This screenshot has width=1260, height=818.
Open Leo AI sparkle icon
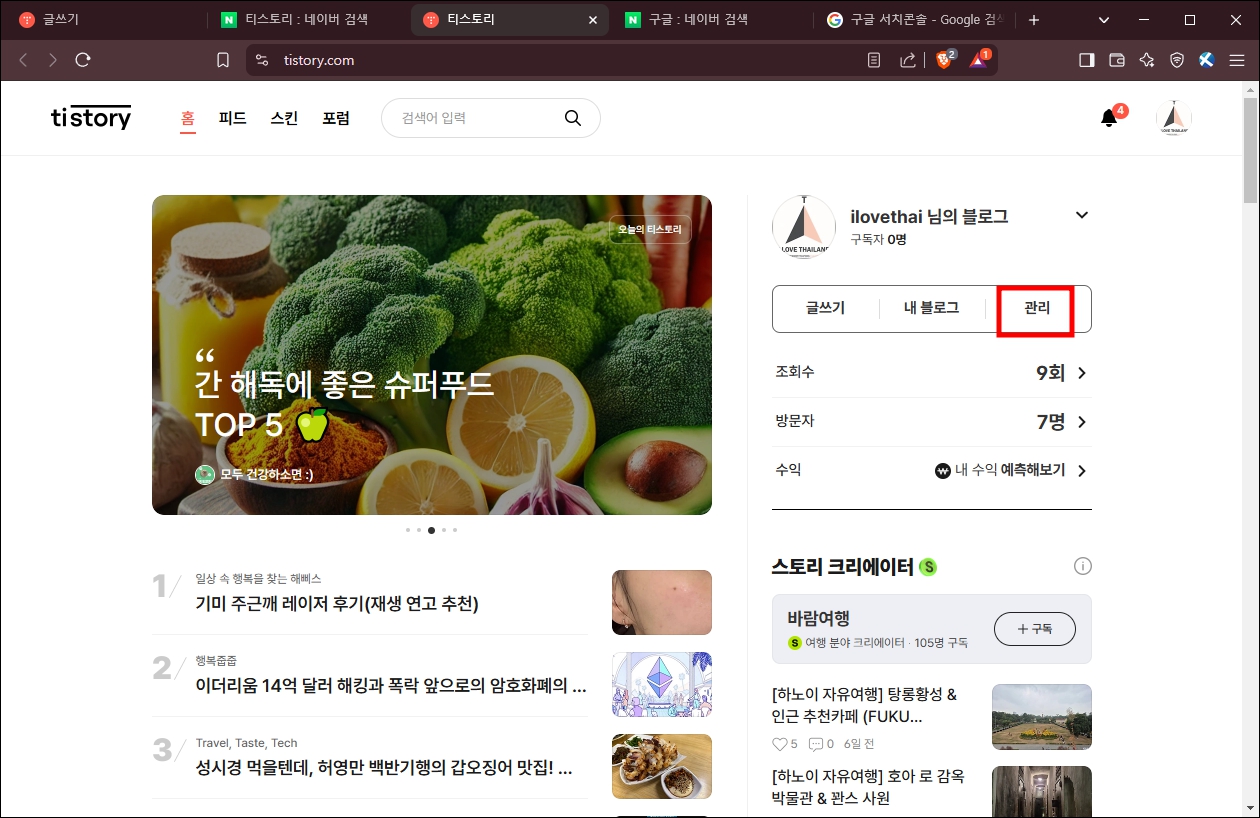coord(1147,60)
